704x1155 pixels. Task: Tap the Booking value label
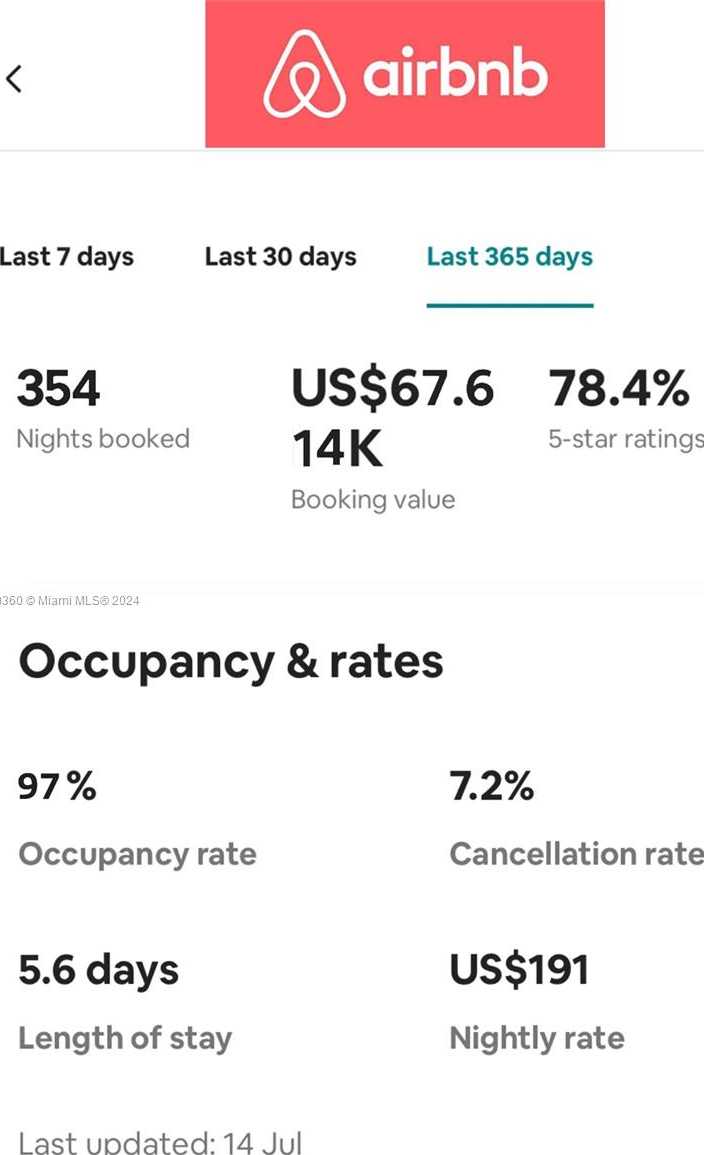point(373,500)
